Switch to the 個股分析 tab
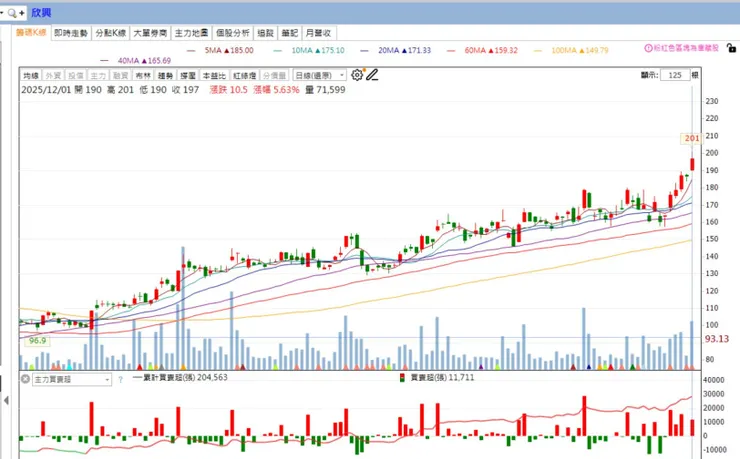This screenshot has height=459, width=740. click(233, 33)
